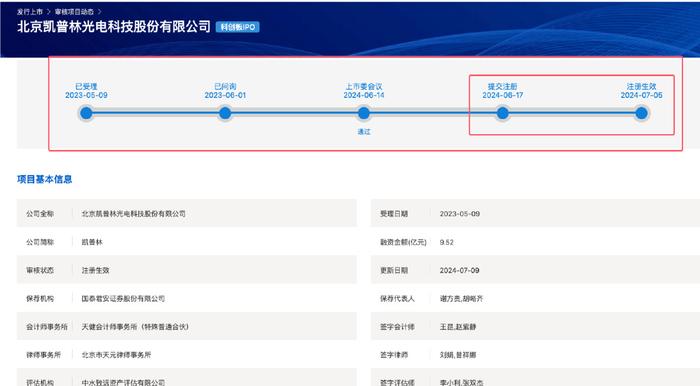Click the names in the 签字律师 row
700x386 pixels.
(458, 355)
